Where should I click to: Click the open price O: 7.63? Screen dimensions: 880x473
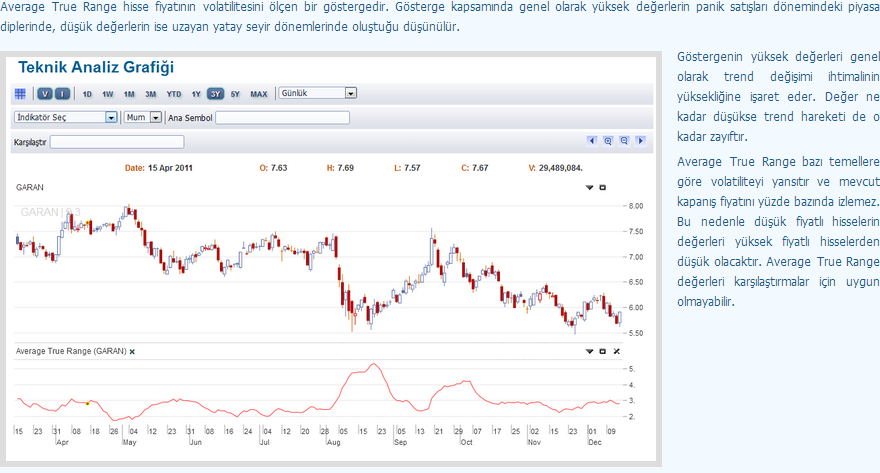point(273,168)
